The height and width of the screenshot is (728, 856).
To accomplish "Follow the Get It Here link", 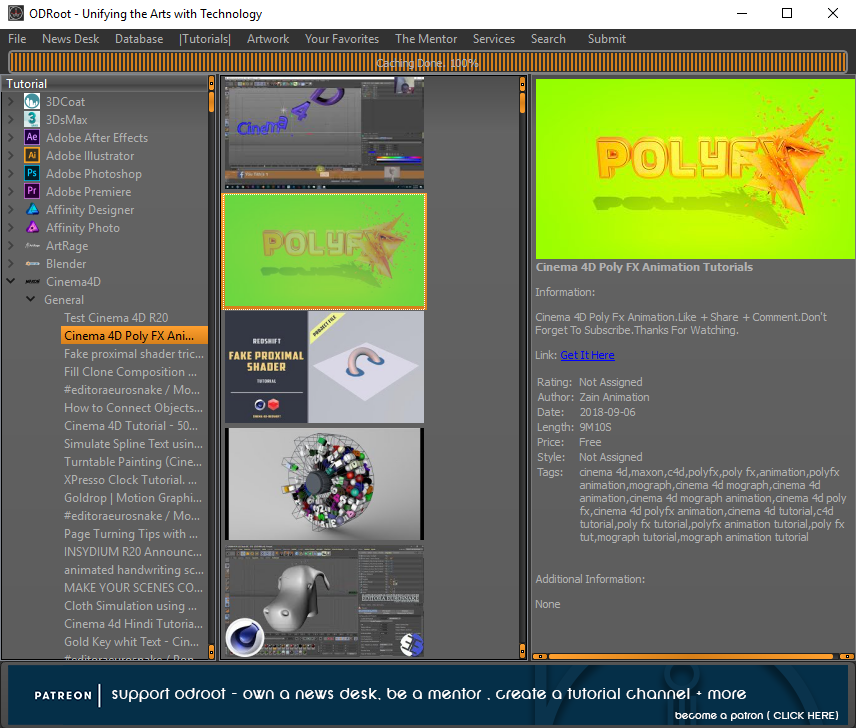I will pos(587,355).
